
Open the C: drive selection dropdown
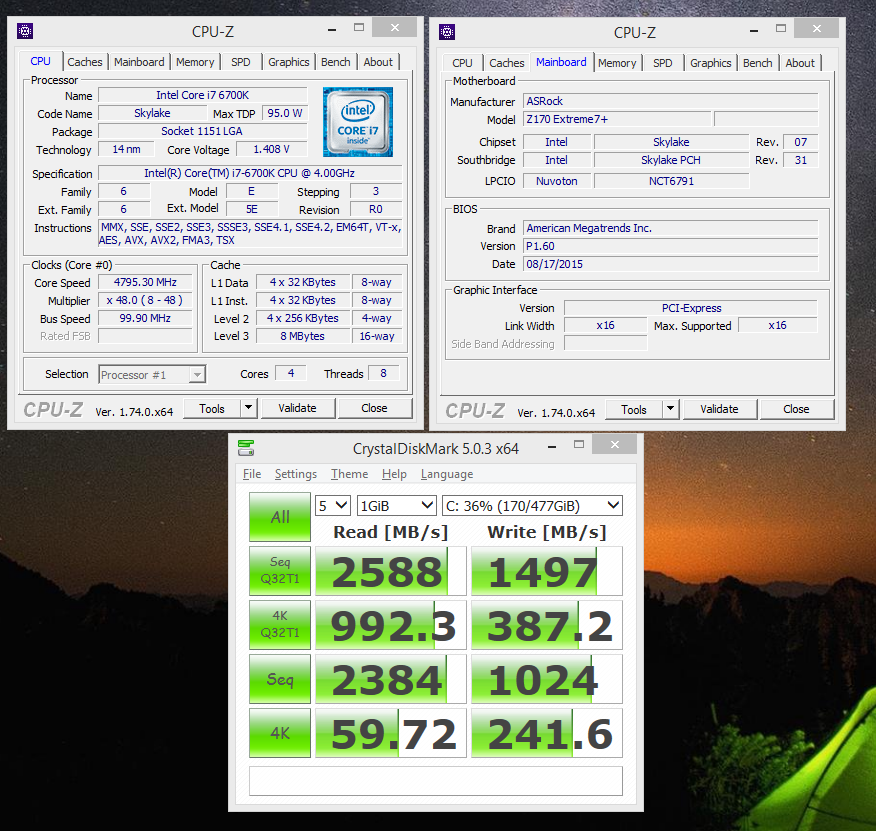[x=532, y=506]
